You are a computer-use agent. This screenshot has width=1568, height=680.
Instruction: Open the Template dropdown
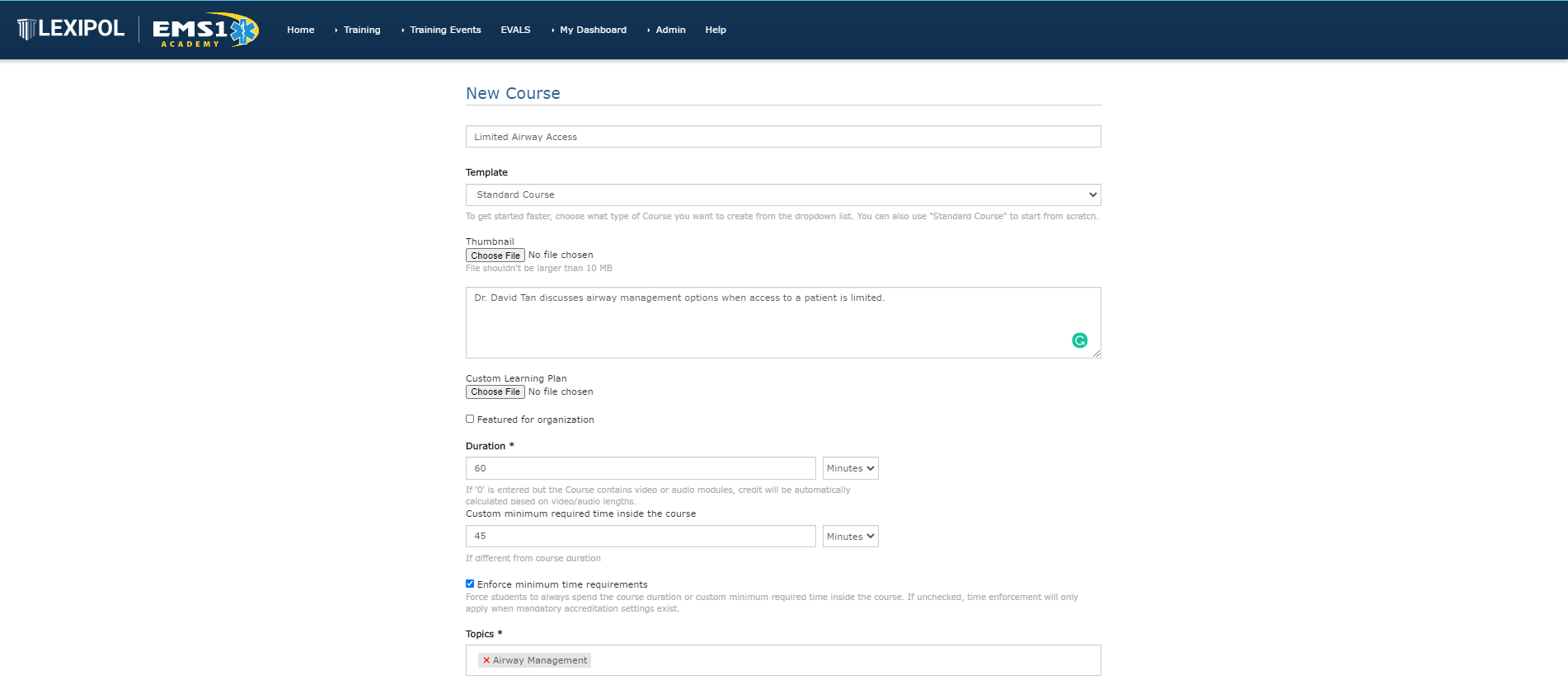click(783, 195)
